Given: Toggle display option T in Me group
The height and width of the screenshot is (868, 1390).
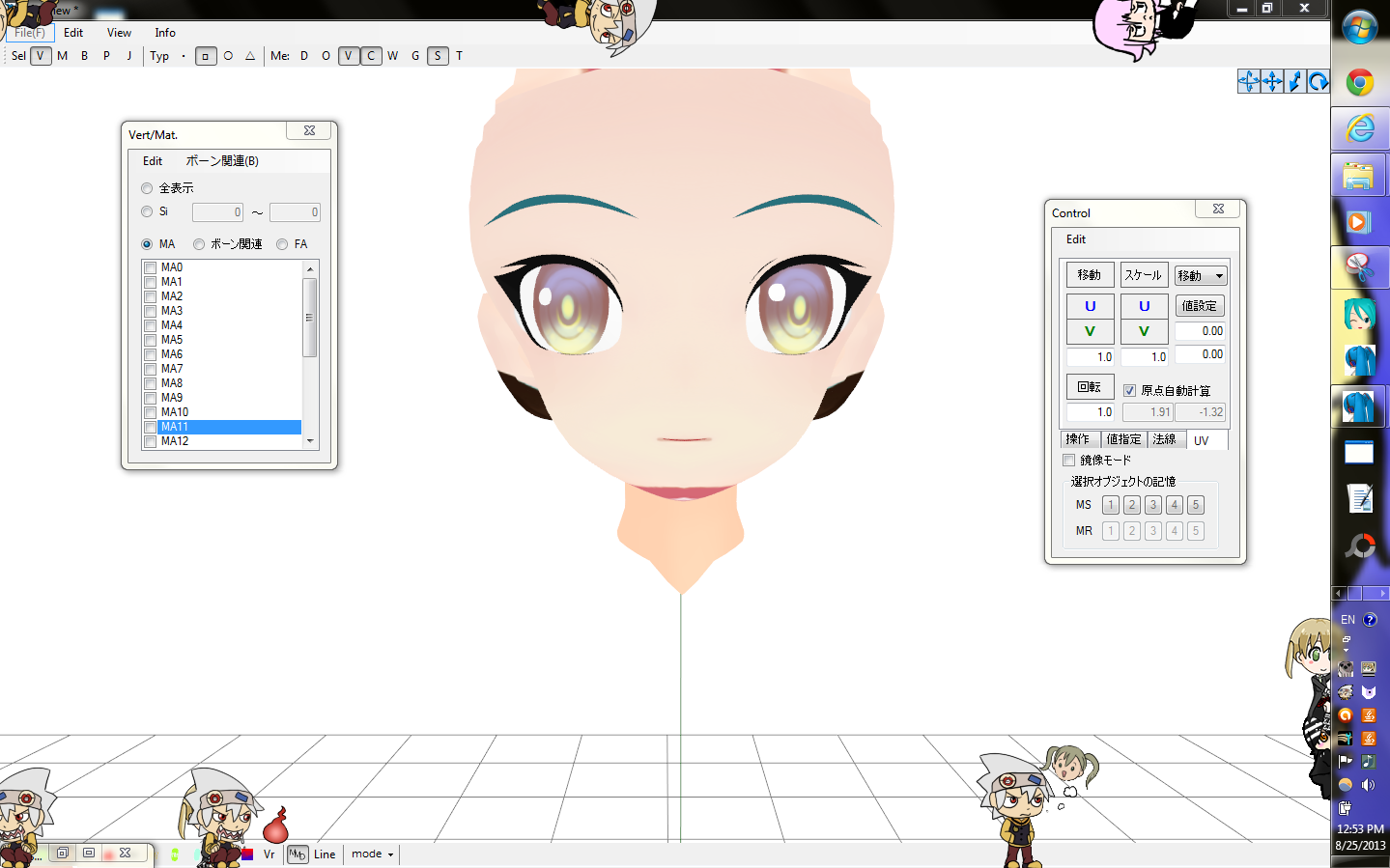Looking at the screenshot, I should tap(459, 56).
